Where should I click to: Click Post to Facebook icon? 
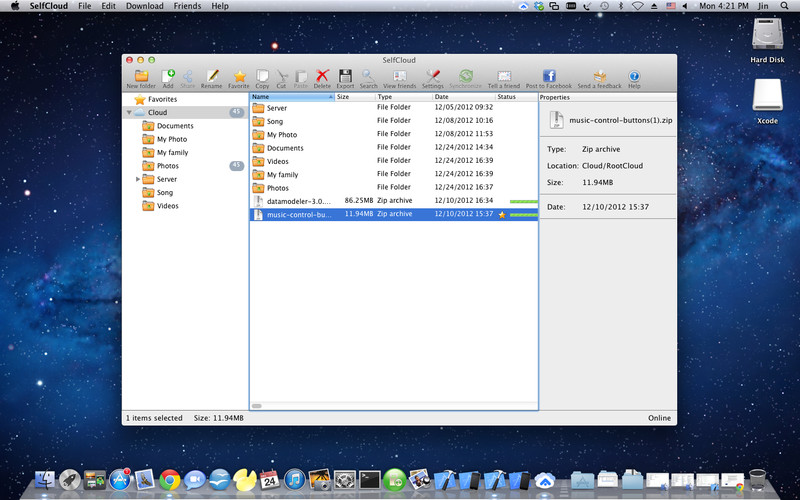coord(549,79)
